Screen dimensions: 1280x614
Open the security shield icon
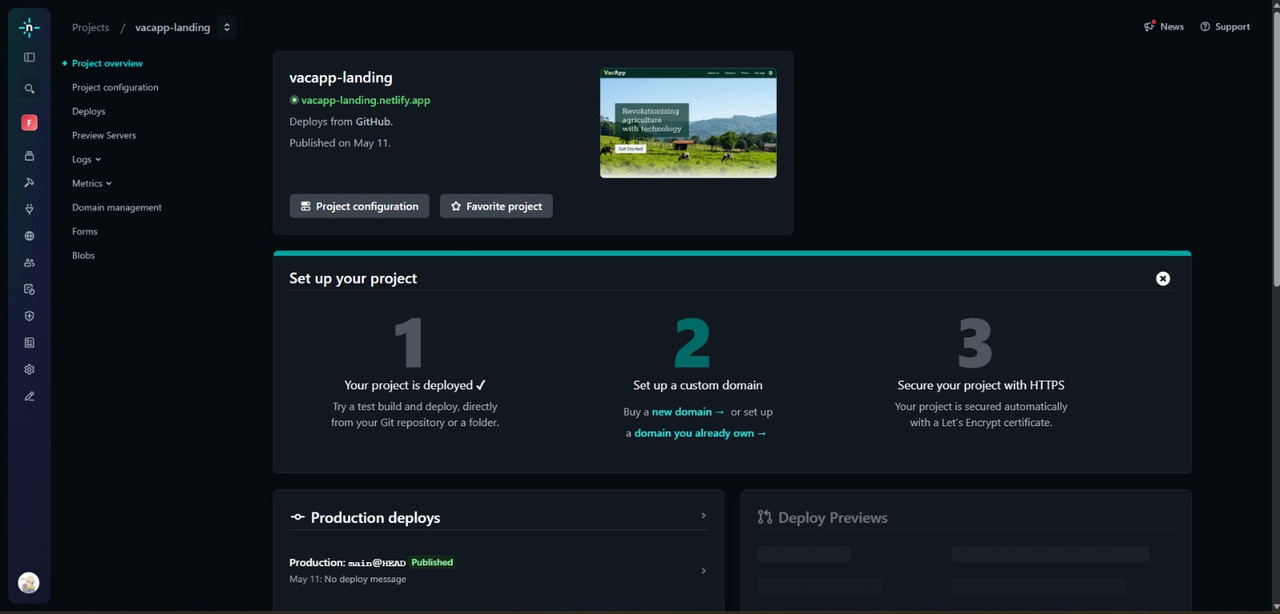coord(29,316)
